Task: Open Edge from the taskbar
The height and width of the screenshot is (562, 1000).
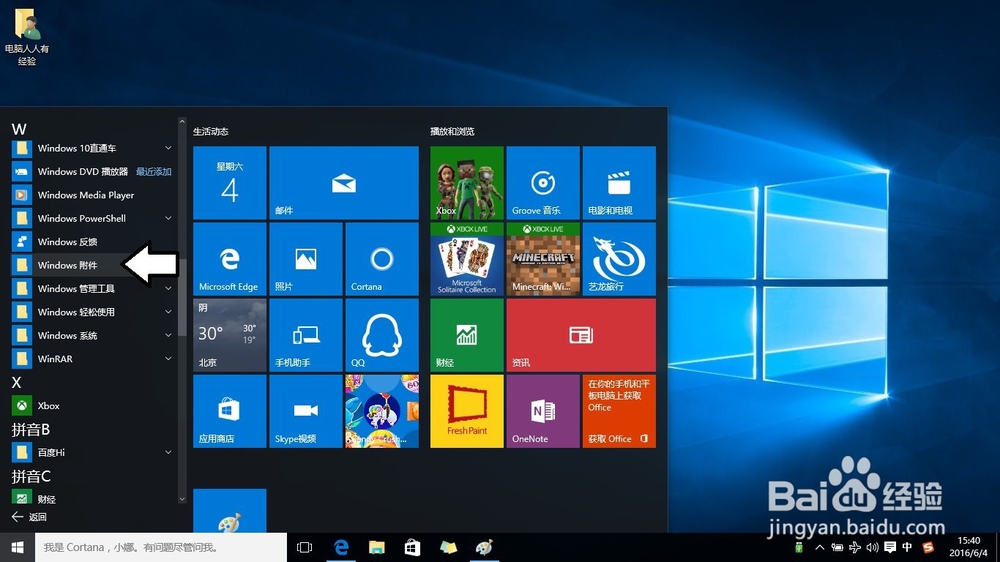Action: pos(341,547)
